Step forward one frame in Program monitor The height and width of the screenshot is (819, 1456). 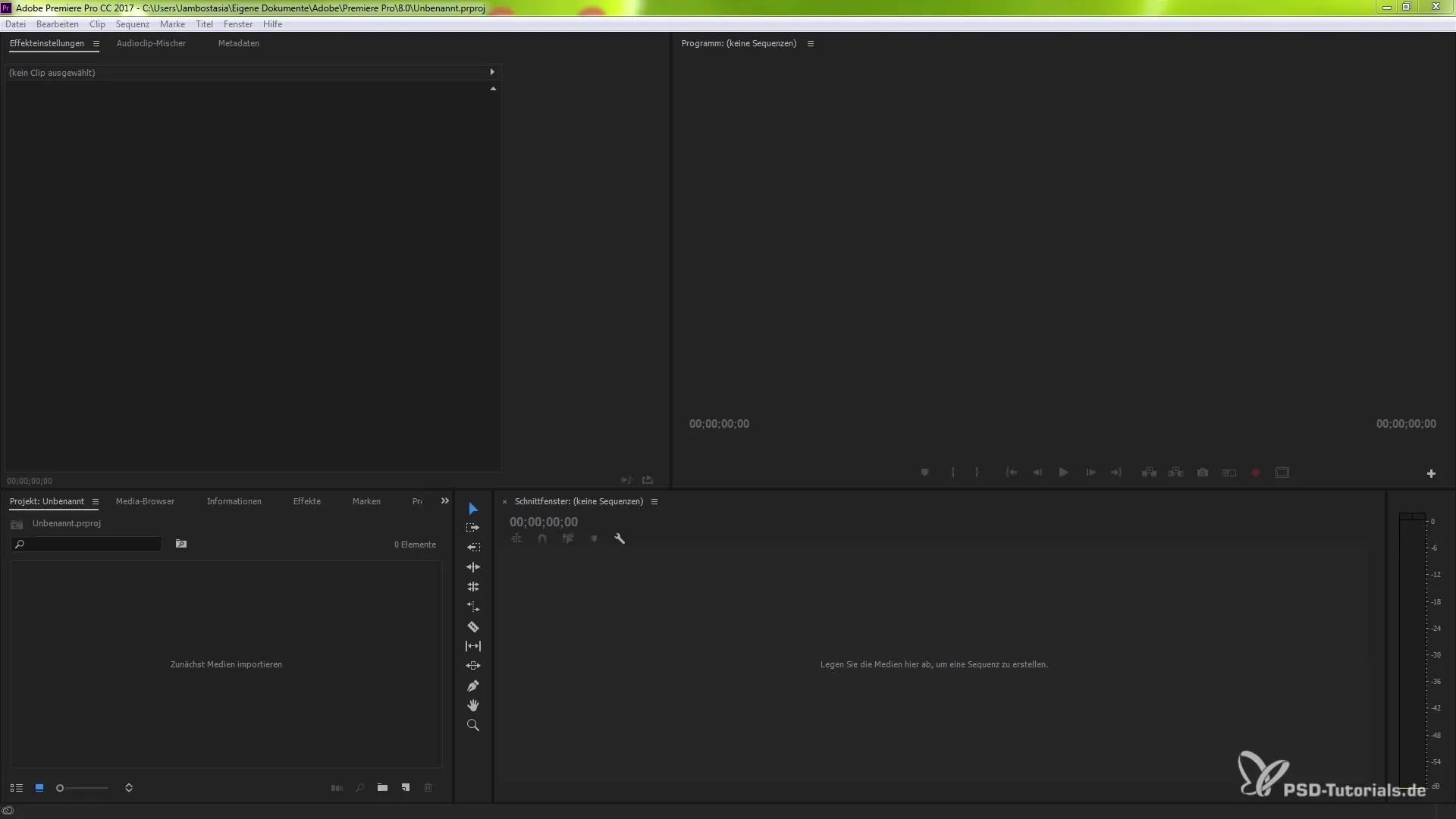click(1090, 472)
